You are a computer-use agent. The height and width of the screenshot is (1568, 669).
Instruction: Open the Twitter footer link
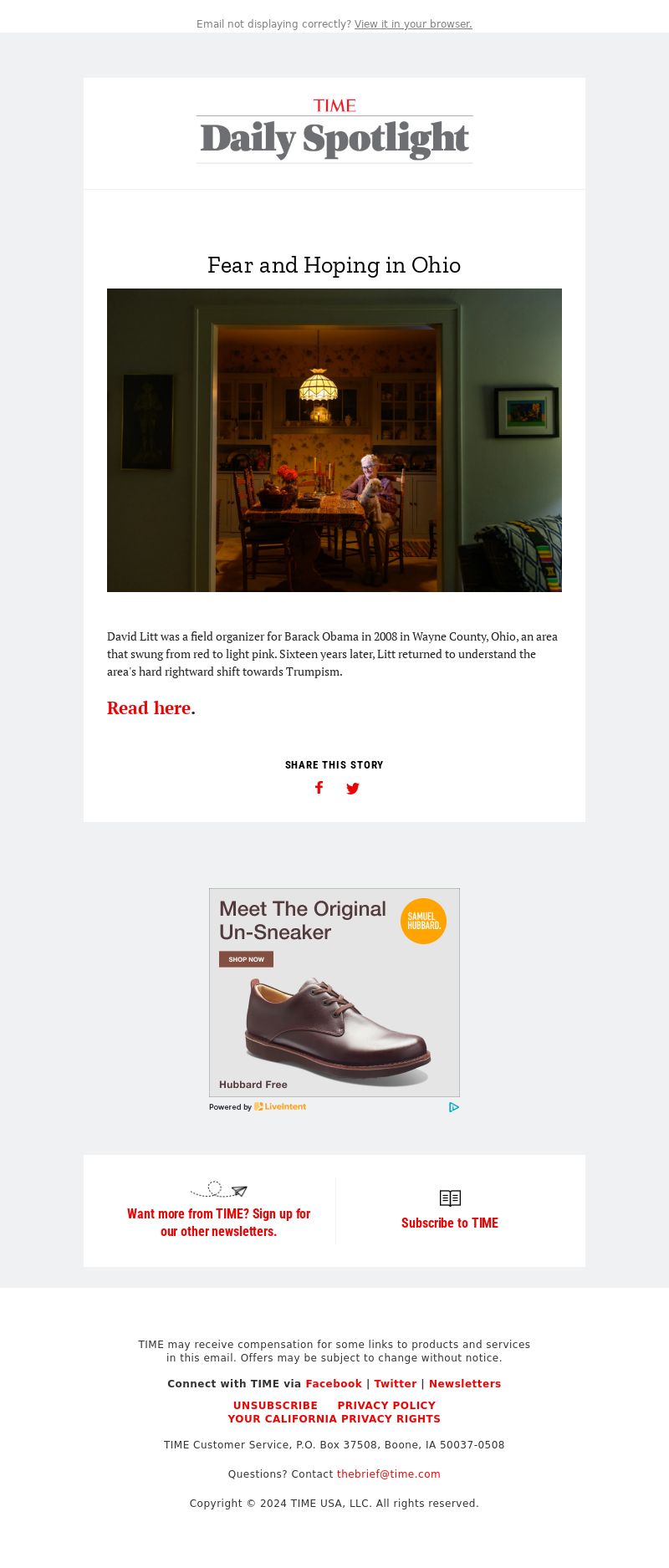396,1384
